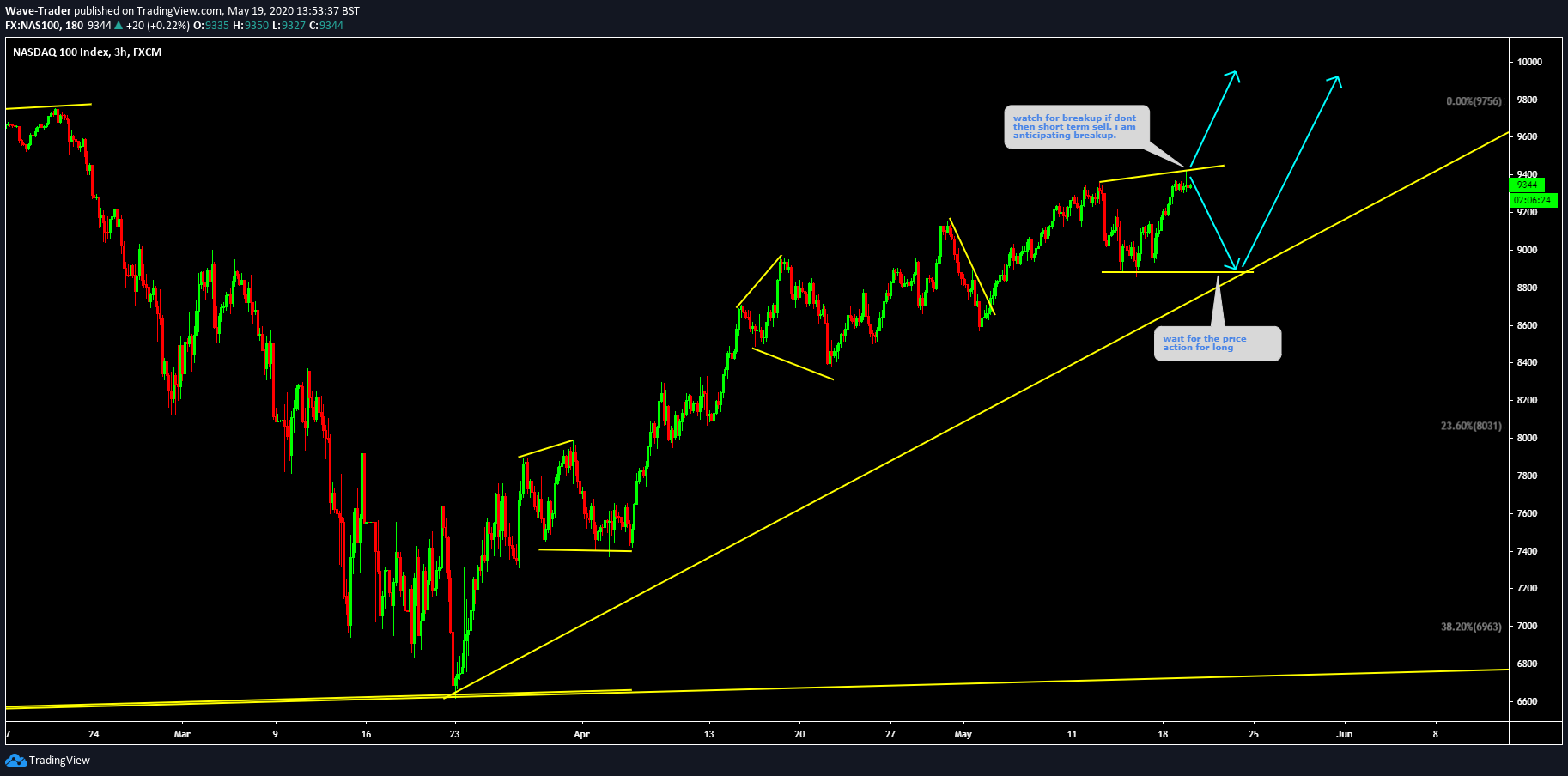Select the FX:NAS100, 180 symbol label
1568x776 pixels.
44,26
